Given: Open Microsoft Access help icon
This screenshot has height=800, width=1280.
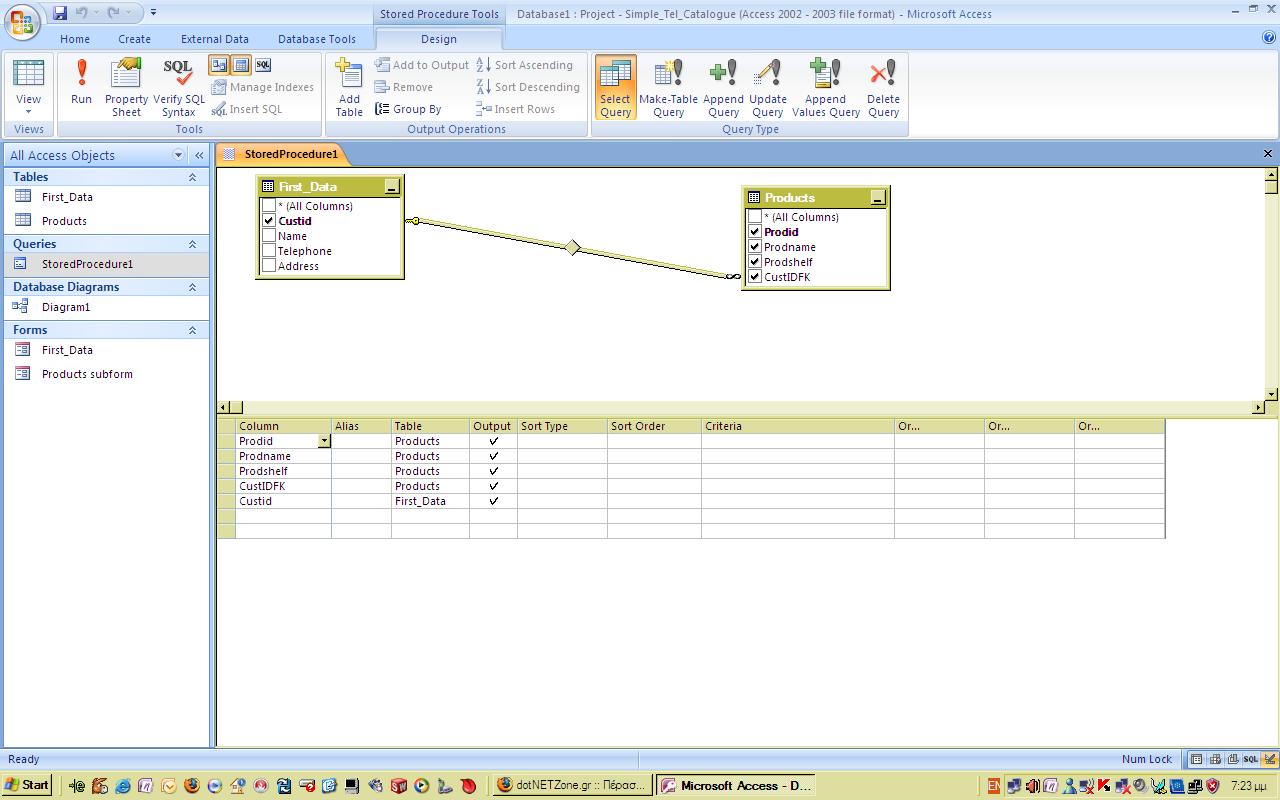Looking at the screenshot, I should tap(1269, 38).
